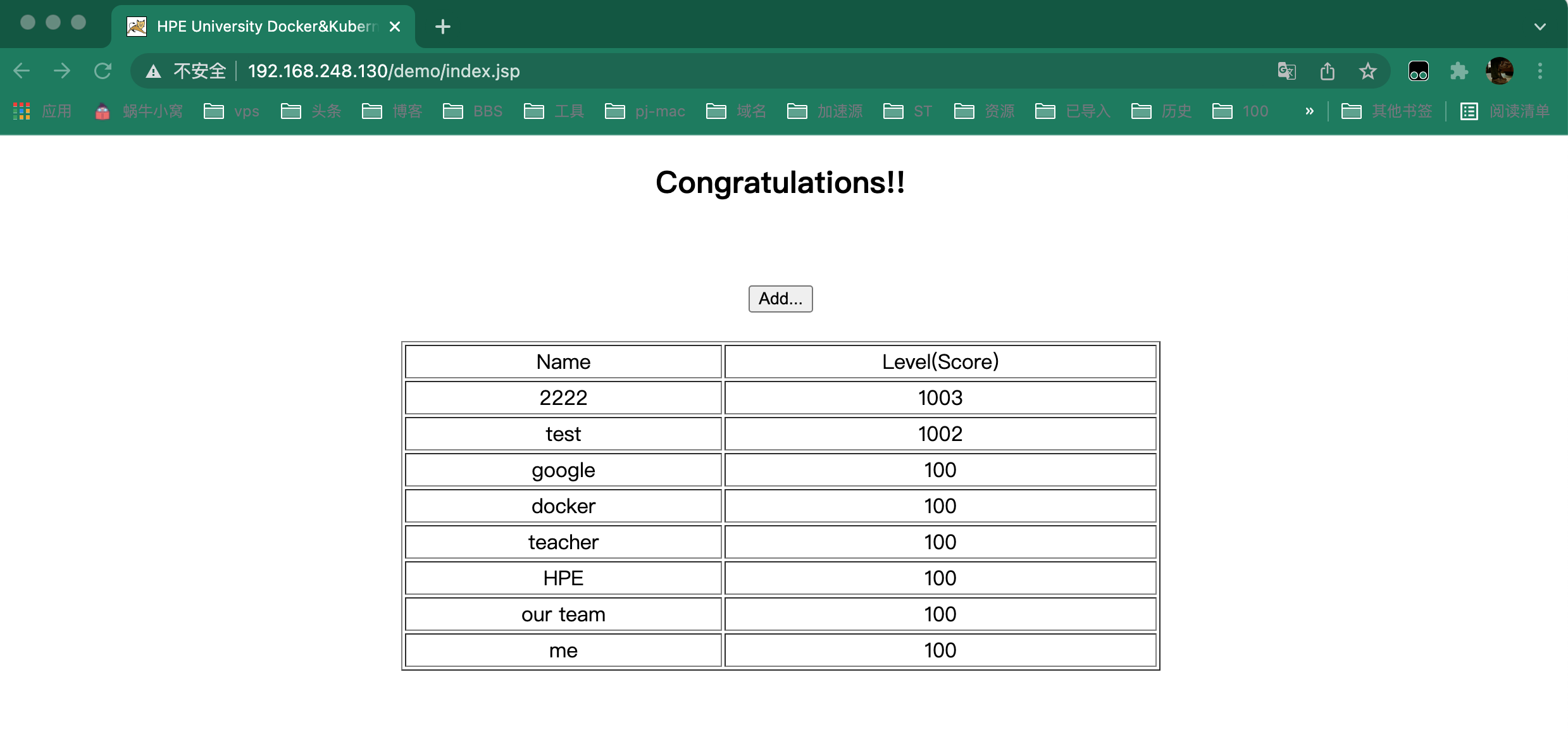Open Chrome's three-dot menu

tap(1540, 71)
